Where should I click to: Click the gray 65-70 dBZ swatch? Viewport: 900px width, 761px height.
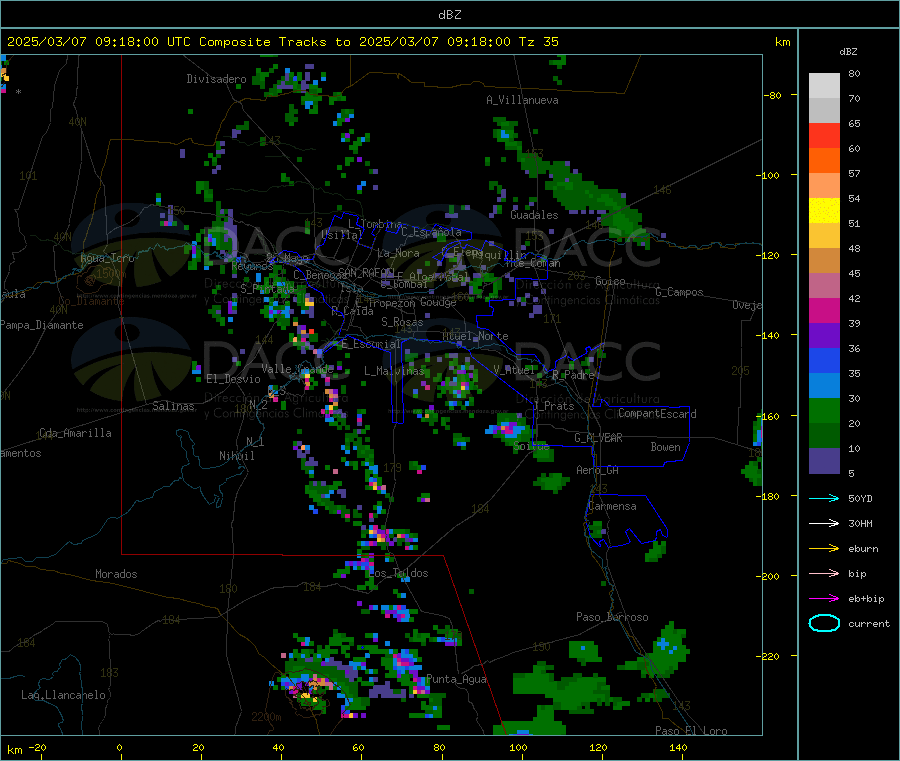(x=824, y=111)
